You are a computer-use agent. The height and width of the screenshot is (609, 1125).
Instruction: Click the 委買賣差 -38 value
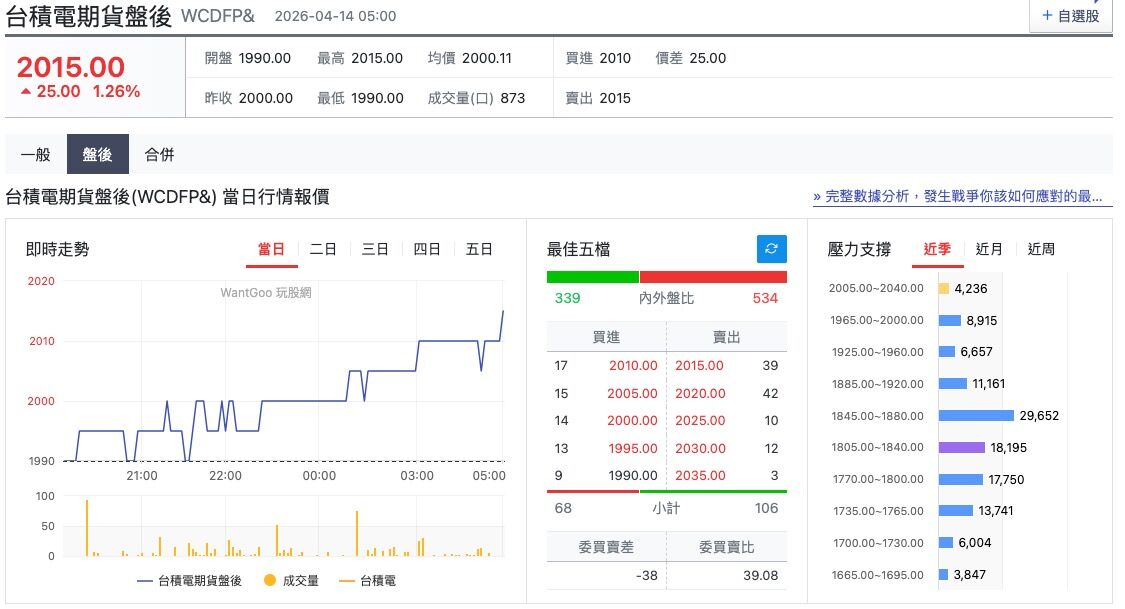[x=646, y=576]
